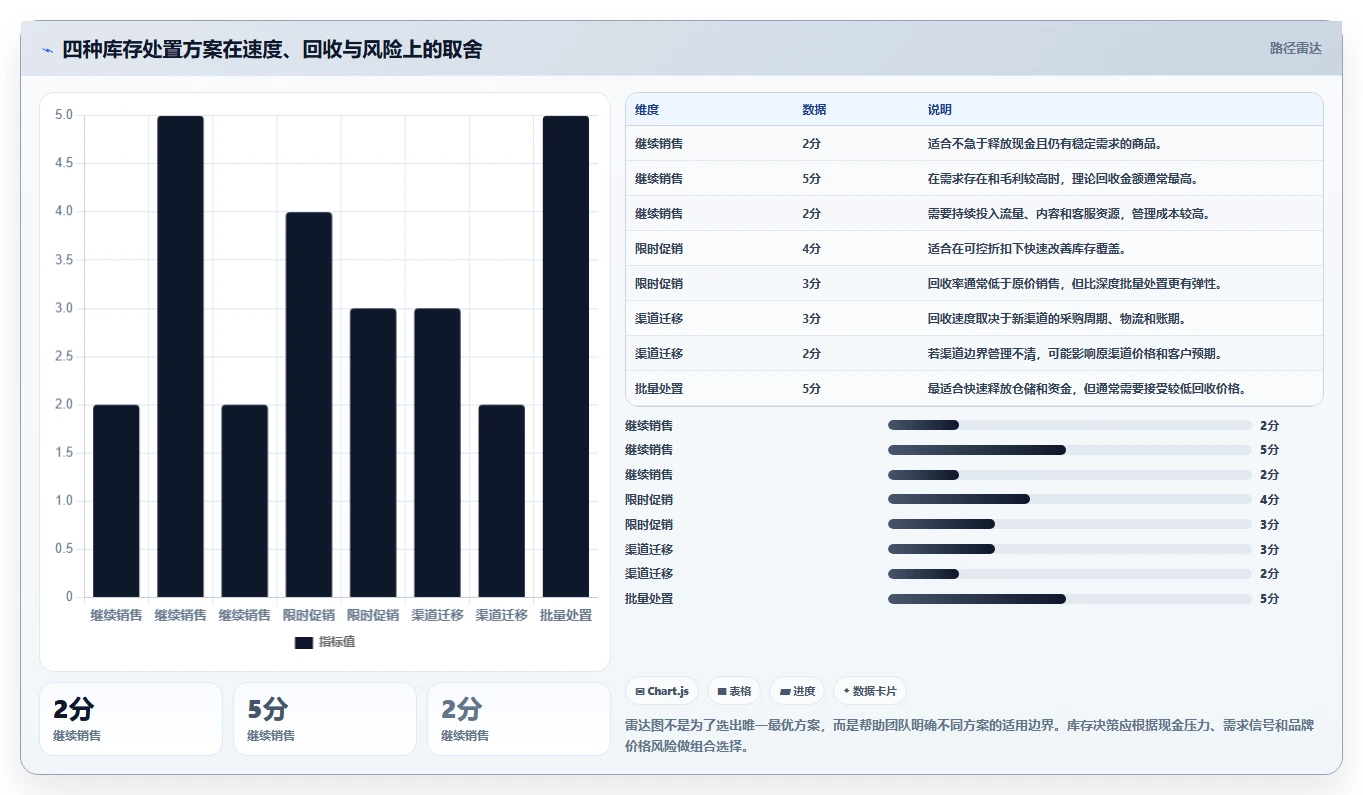
Task: Click the 维度 column header
Action: point(647,110)
